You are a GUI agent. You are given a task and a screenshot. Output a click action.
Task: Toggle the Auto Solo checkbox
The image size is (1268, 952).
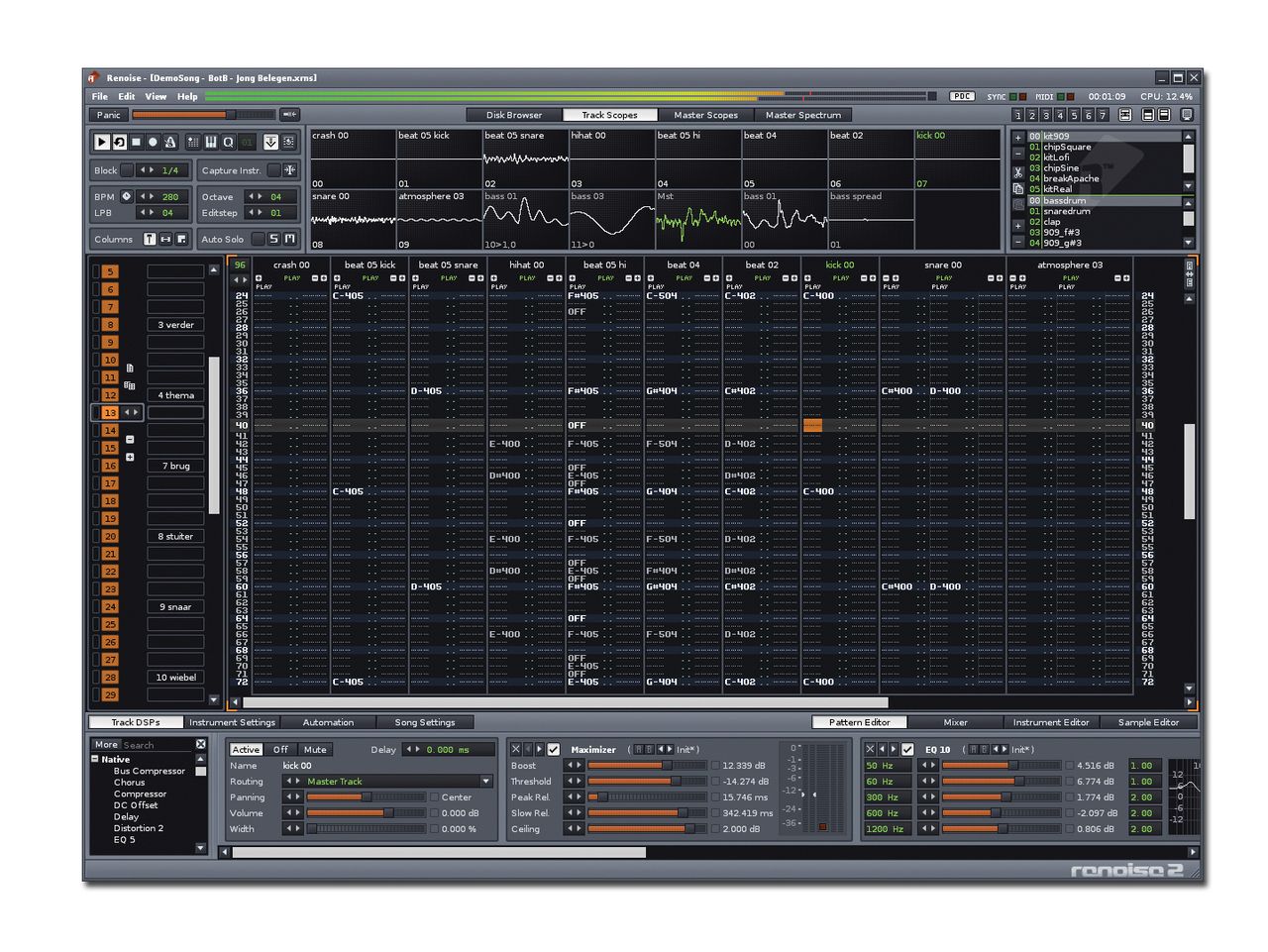click(258, 239)
